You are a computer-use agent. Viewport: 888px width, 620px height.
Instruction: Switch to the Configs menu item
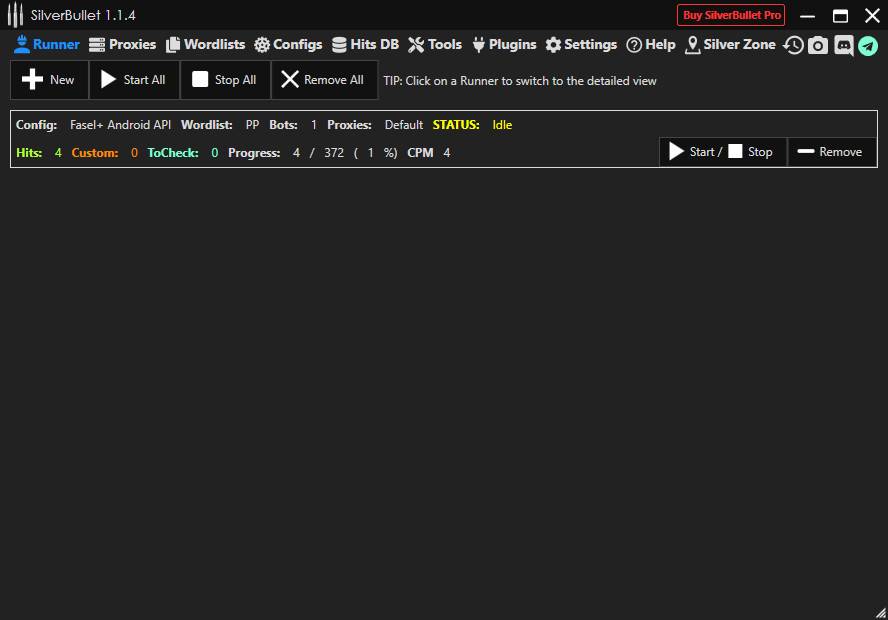288,44
